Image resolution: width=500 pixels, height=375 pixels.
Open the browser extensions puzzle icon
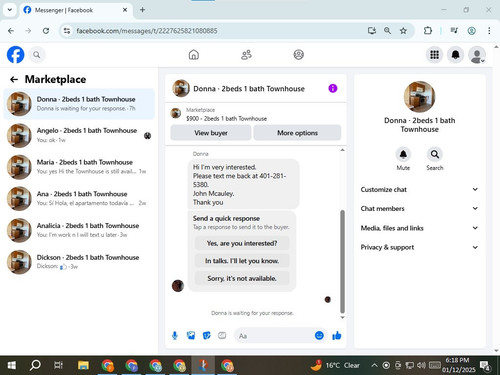pyautogui.click(x=428, y=31)
